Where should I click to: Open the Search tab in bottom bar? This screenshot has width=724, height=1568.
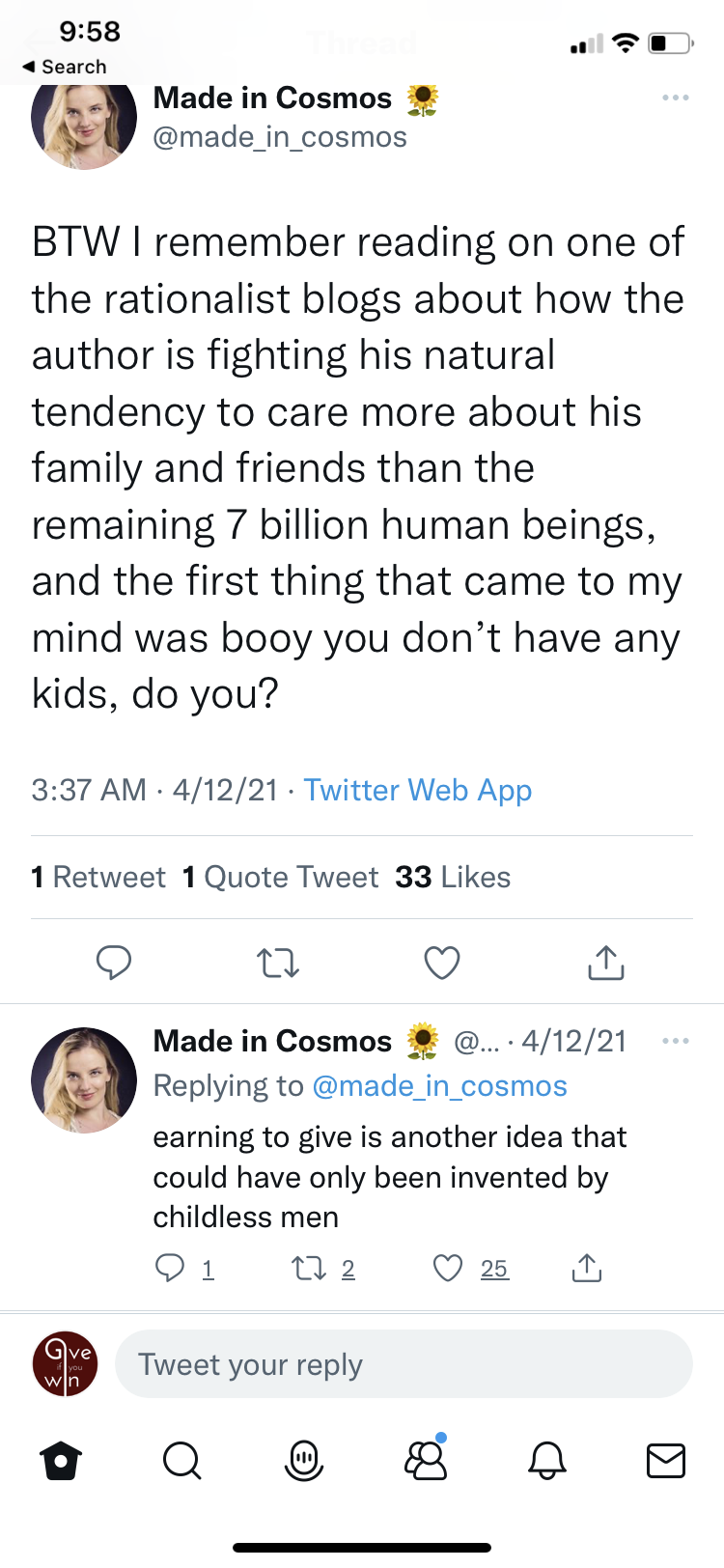181,1461
